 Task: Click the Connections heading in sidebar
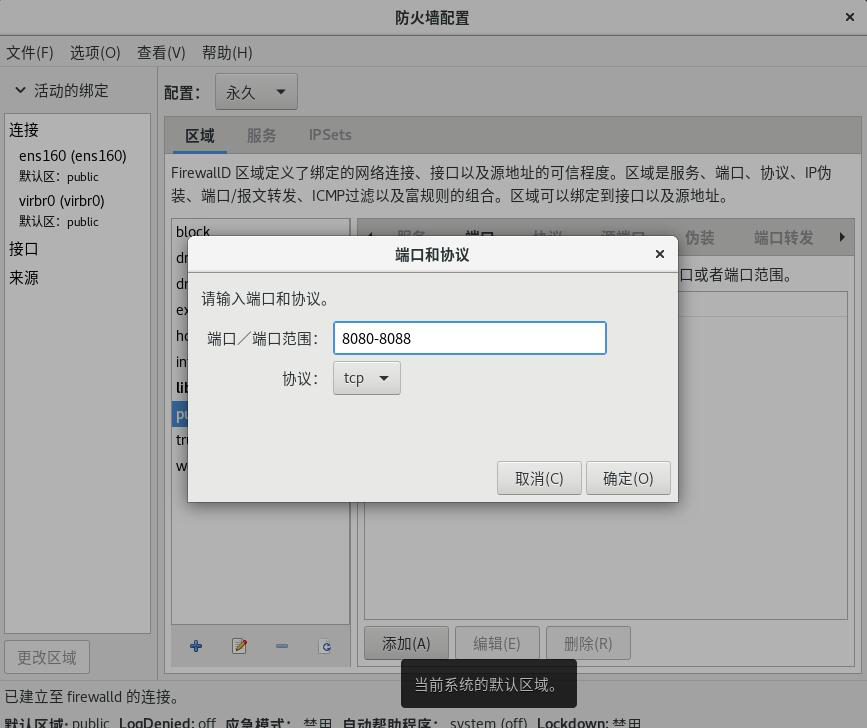click(x=24, y=130)
